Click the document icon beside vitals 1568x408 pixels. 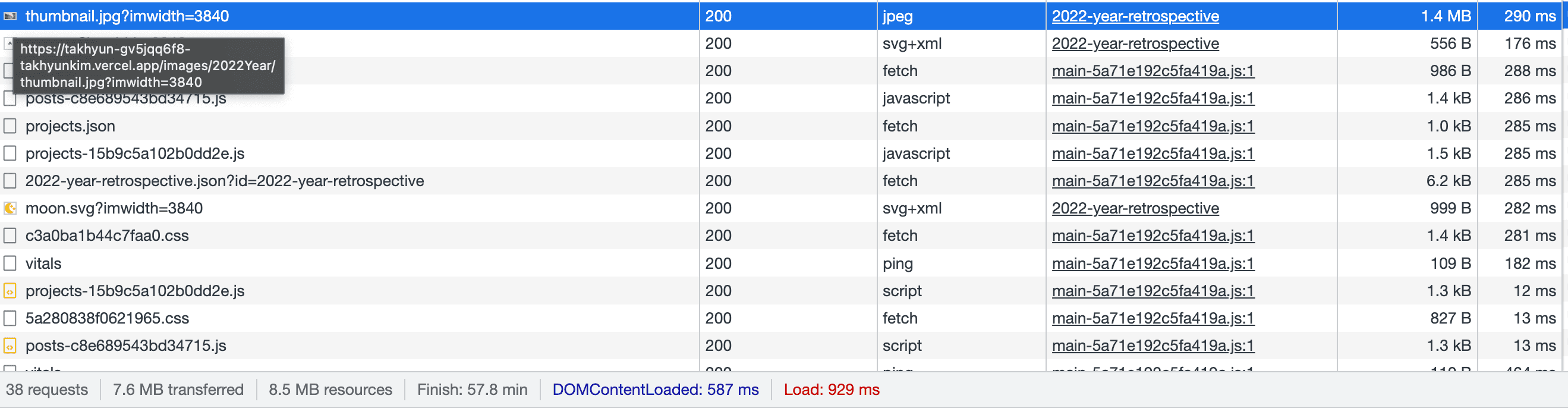[x=10, y=263]
